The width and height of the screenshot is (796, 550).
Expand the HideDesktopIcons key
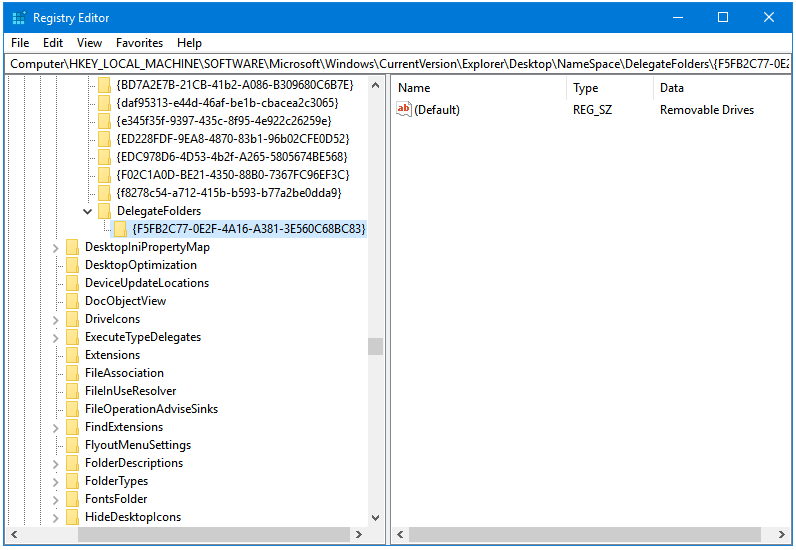(56, 518)
